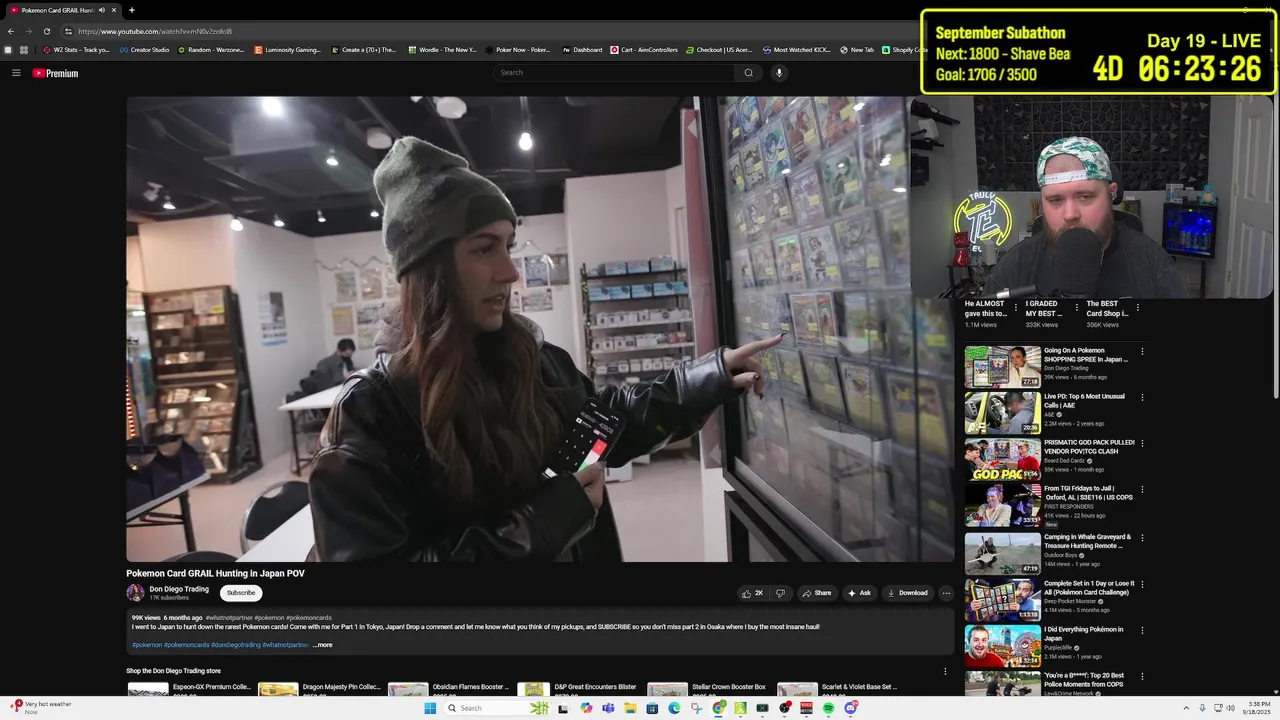Click the #pokemoncards hashtag link
The width and height of the screenshot is (1280, 720).
pyautogui.click(x=187, y=645)
